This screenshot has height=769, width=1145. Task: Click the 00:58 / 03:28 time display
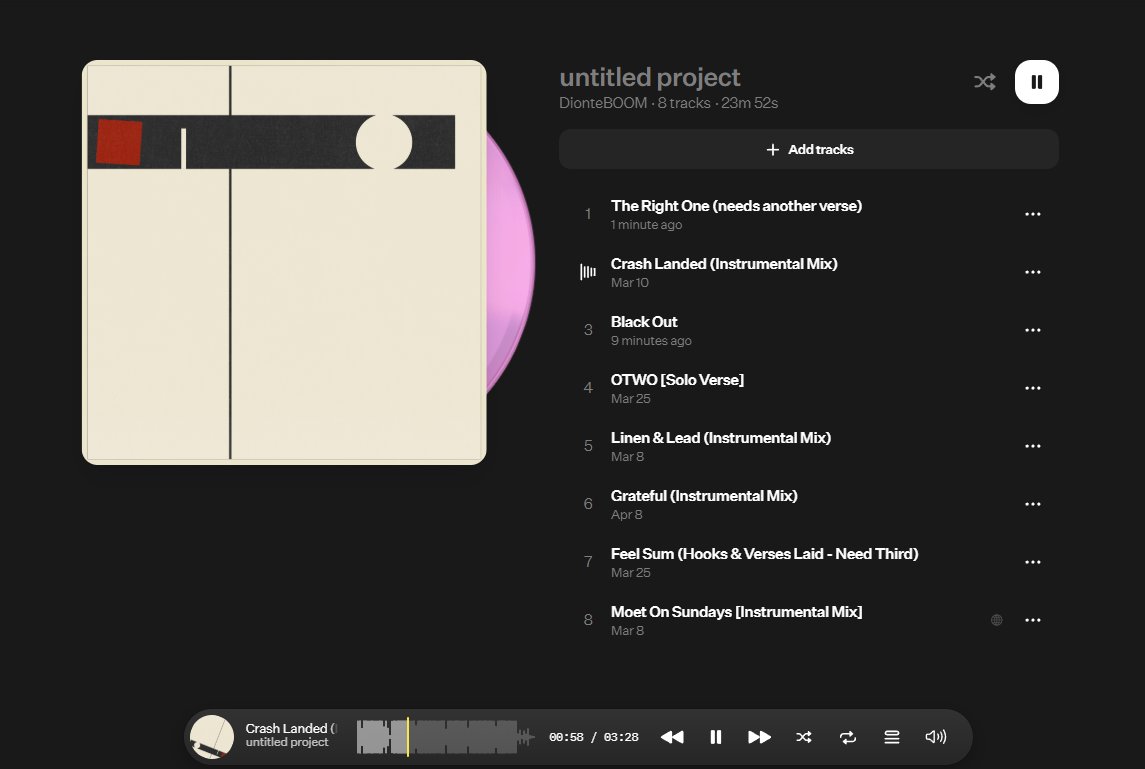pyautogui.click(x=594, y=738)
